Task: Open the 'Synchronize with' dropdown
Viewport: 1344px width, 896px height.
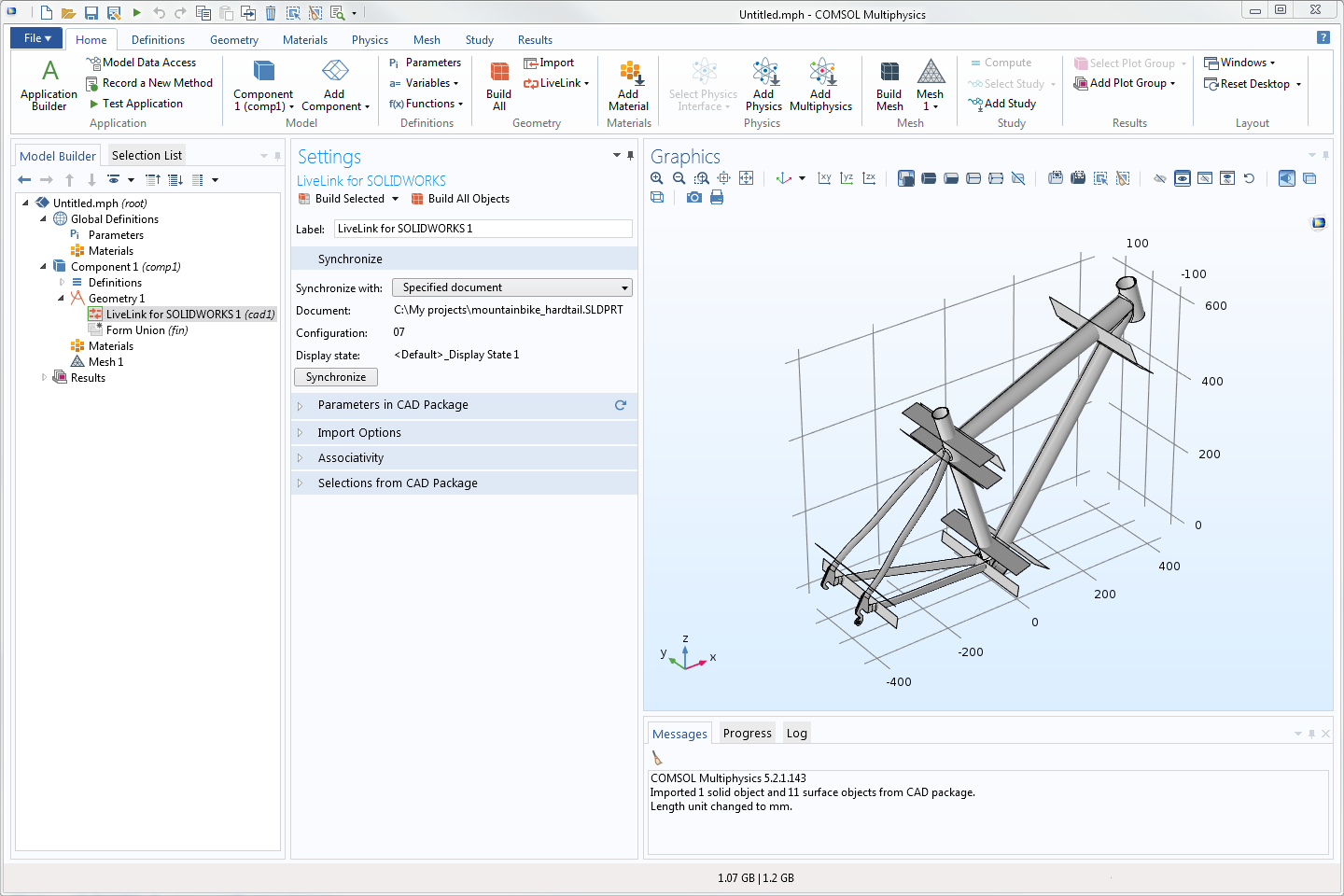Action: pos(511,287)
